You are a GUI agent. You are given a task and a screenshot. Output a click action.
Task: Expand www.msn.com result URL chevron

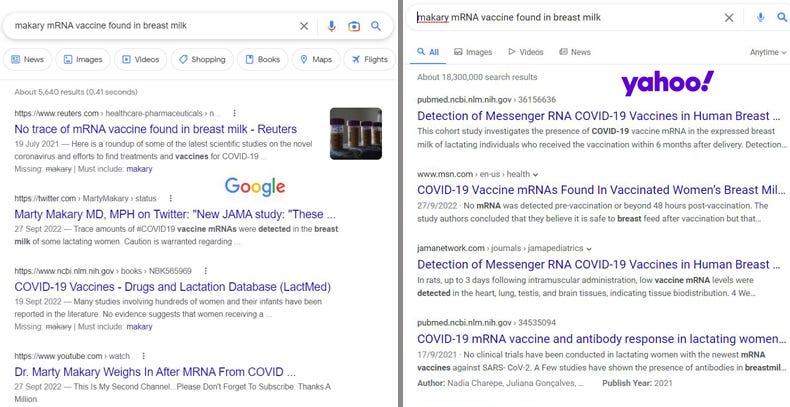[535, 175]
